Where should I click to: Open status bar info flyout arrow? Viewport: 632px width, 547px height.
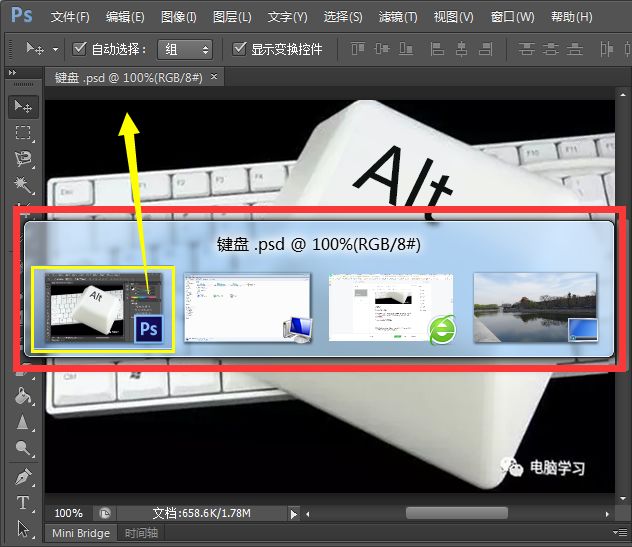coord(293,514)
